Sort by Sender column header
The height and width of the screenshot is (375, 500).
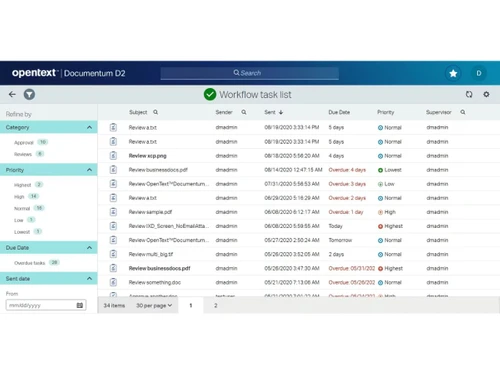224,112
